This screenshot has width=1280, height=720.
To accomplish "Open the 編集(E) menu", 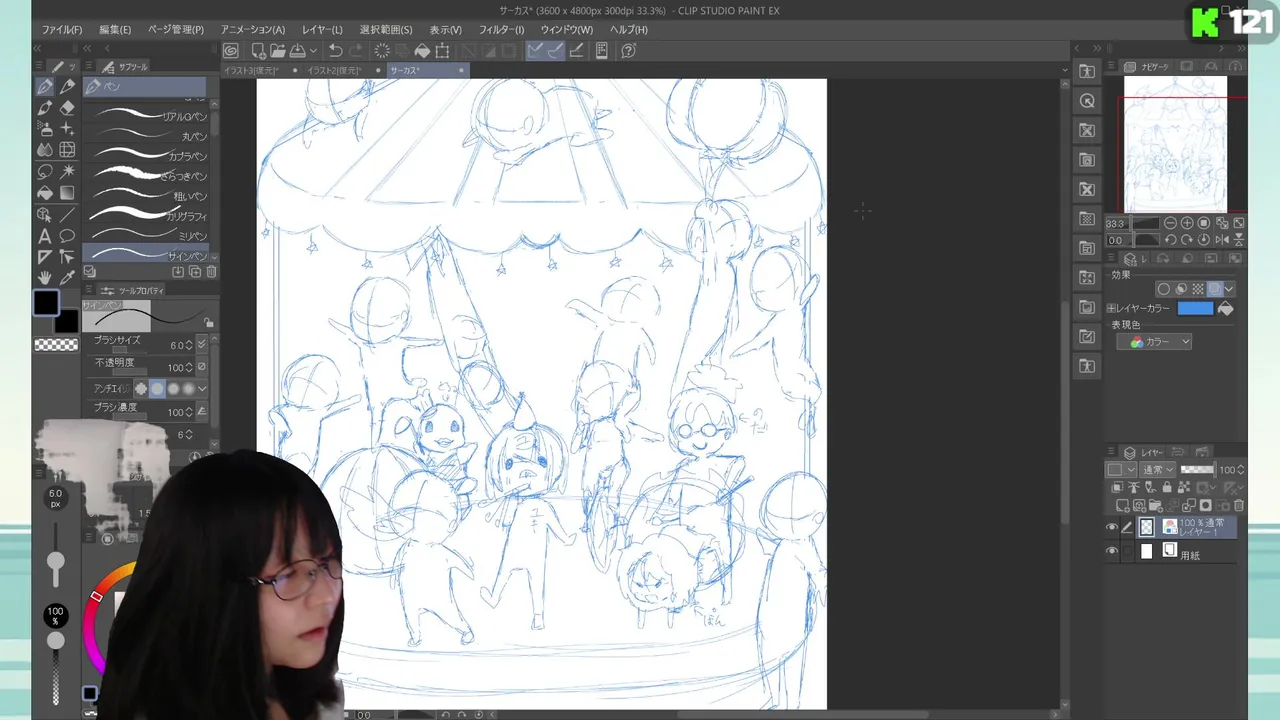I will 115,30.
